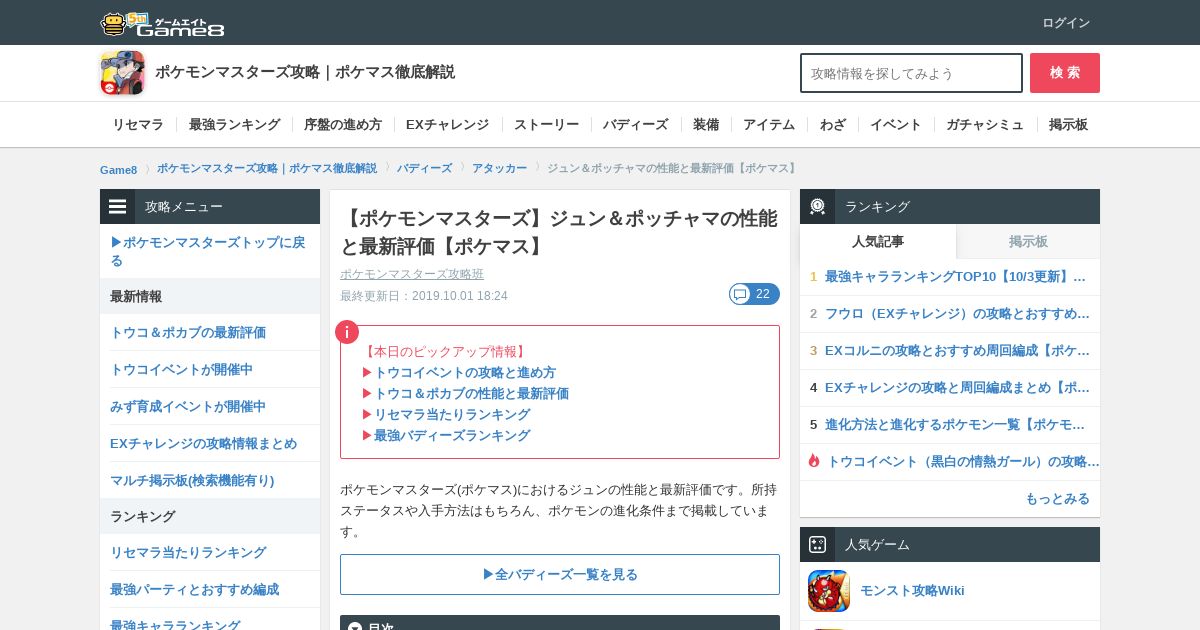
Task: Click the article title heading text
Action: (x=558, y=232)
